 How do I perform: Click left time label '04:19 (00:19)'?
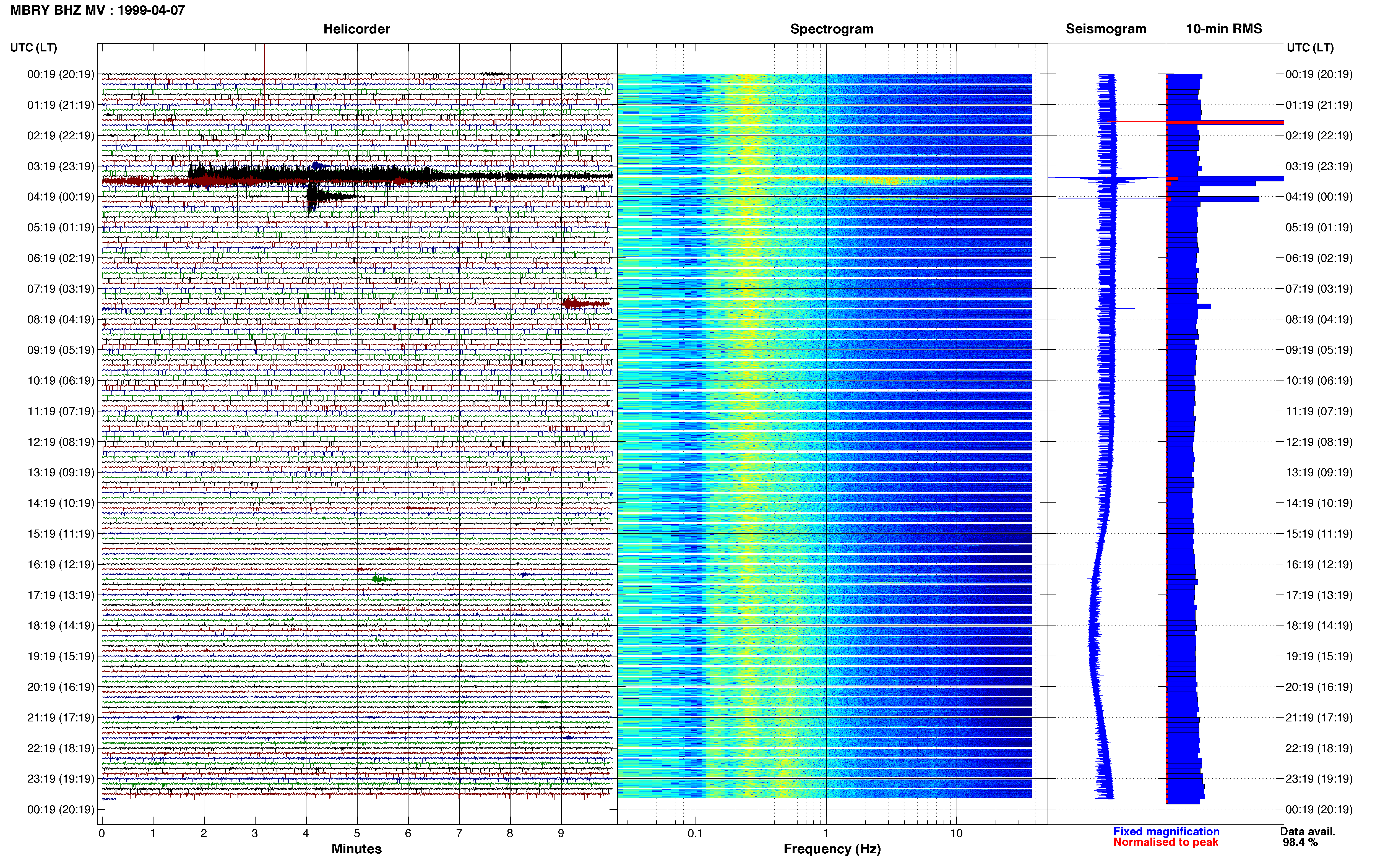pos(60,197)
